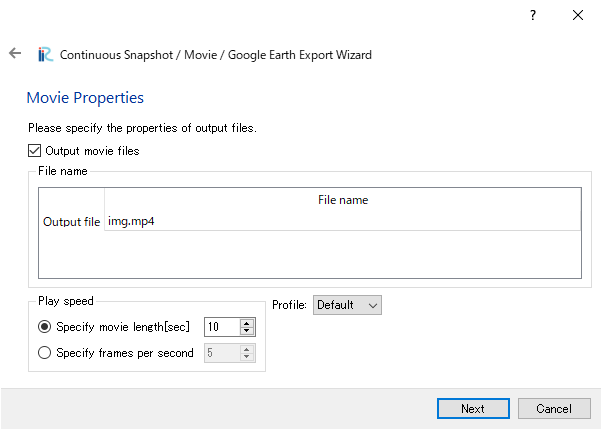Select the Output file row header
The image size is (602, 430).
pyautogui.click(x=71, y=222)
